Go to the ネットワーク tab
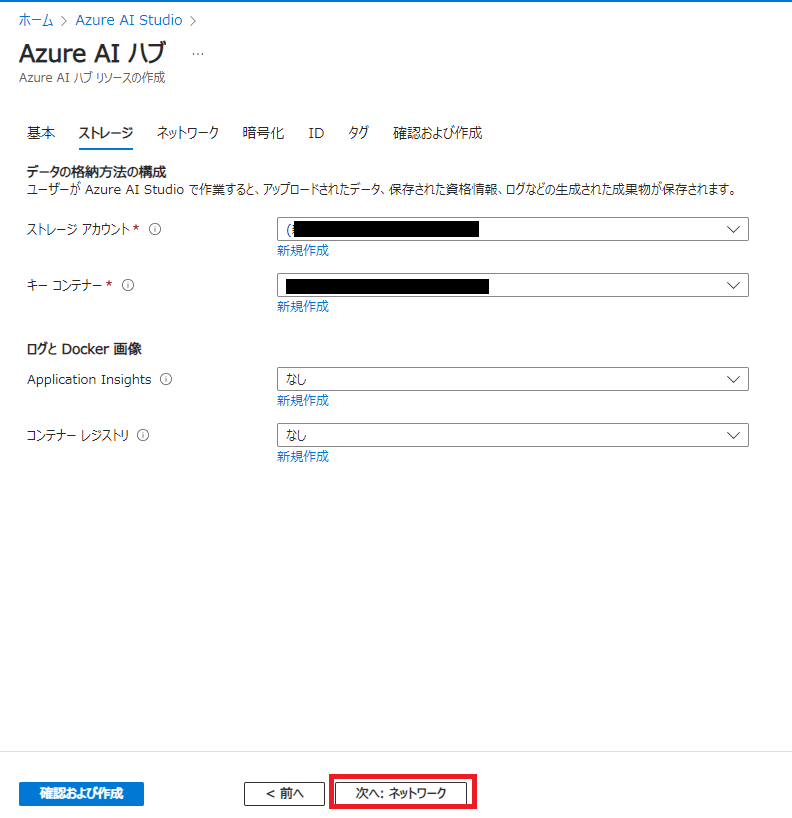The width and height of the screenshot is (792, 818). click(x=188, y=133)
